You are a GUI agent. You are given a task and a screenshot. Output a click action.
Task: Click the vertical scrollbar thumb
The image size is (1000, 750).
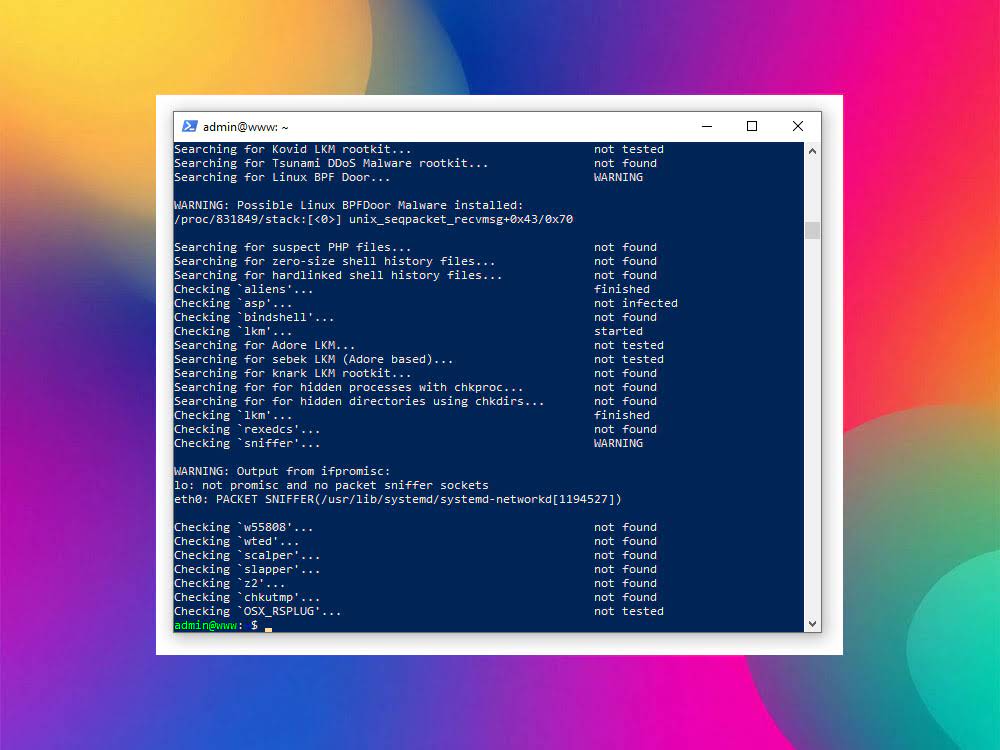point(812,231)
